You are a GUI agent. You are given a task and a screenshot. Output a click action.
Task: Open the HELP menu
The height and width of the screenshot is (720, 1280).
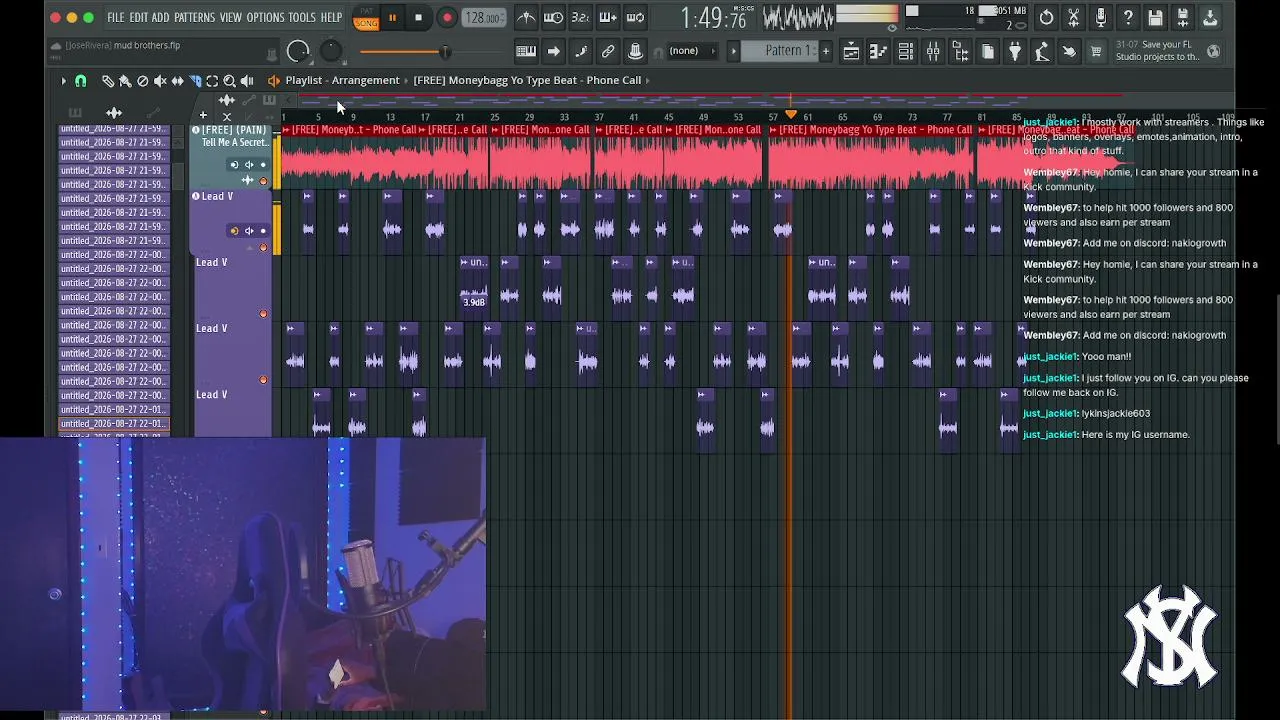pyautogui.click(x=331, y=18)
